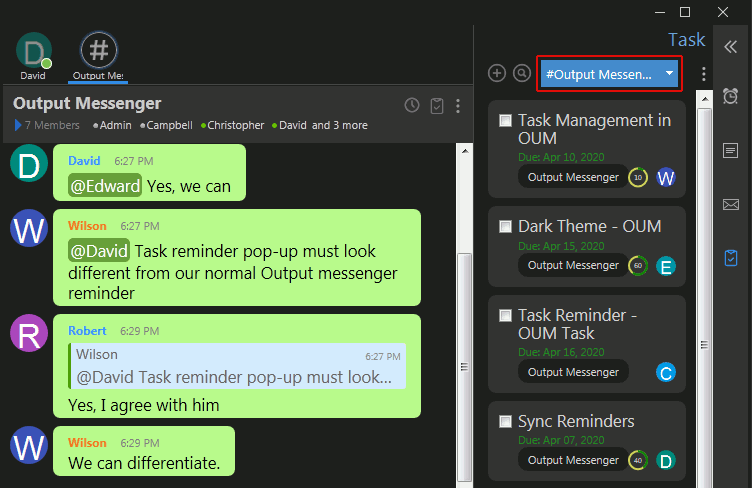Check the Dark Theme - OUM checkbox
The height and width of the screenshot is (488, 752).
[x=505, y=226]
